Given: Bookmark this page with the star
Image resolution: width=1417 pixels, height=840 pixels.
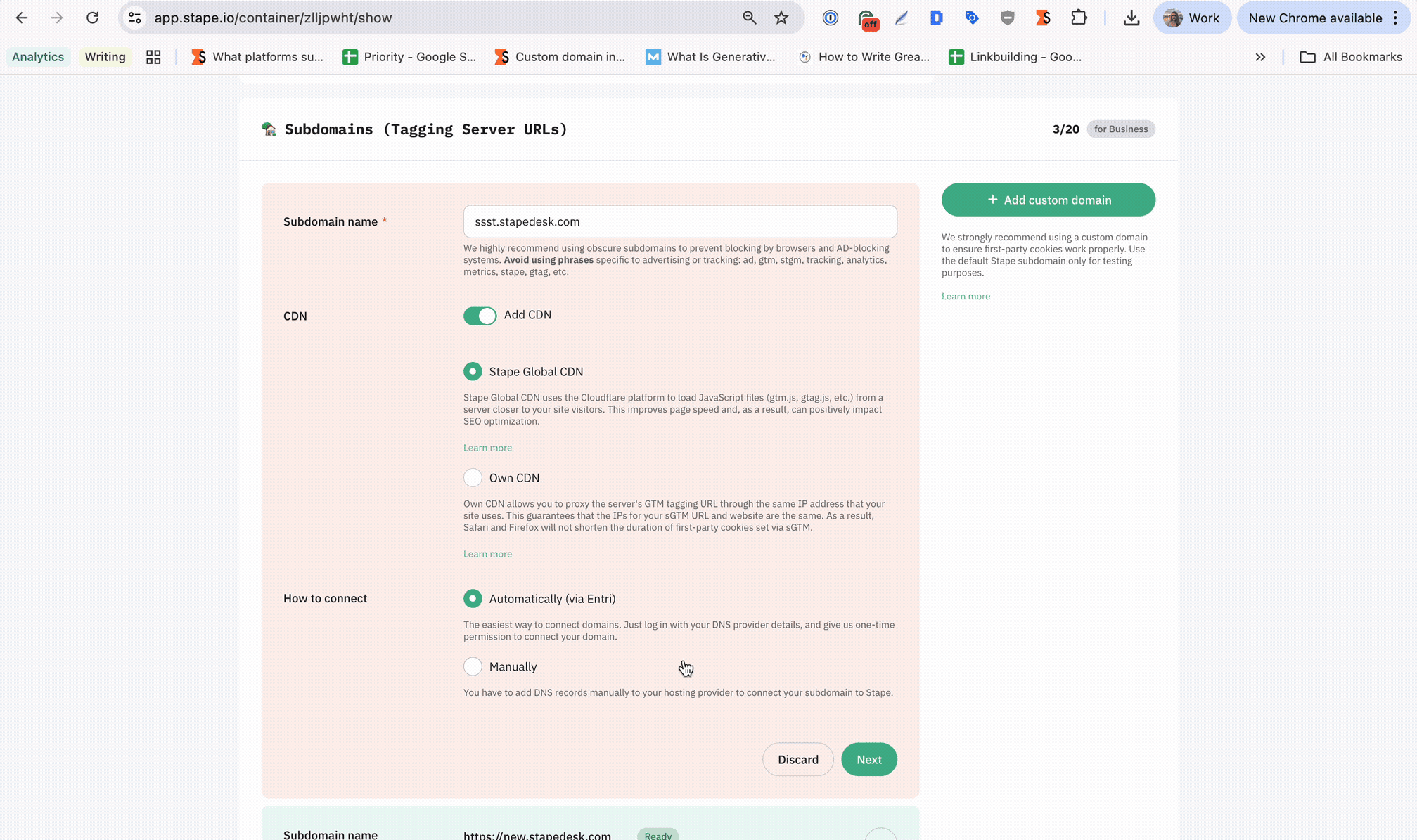Looking at the screenshot, I should (x=781, y=18).
